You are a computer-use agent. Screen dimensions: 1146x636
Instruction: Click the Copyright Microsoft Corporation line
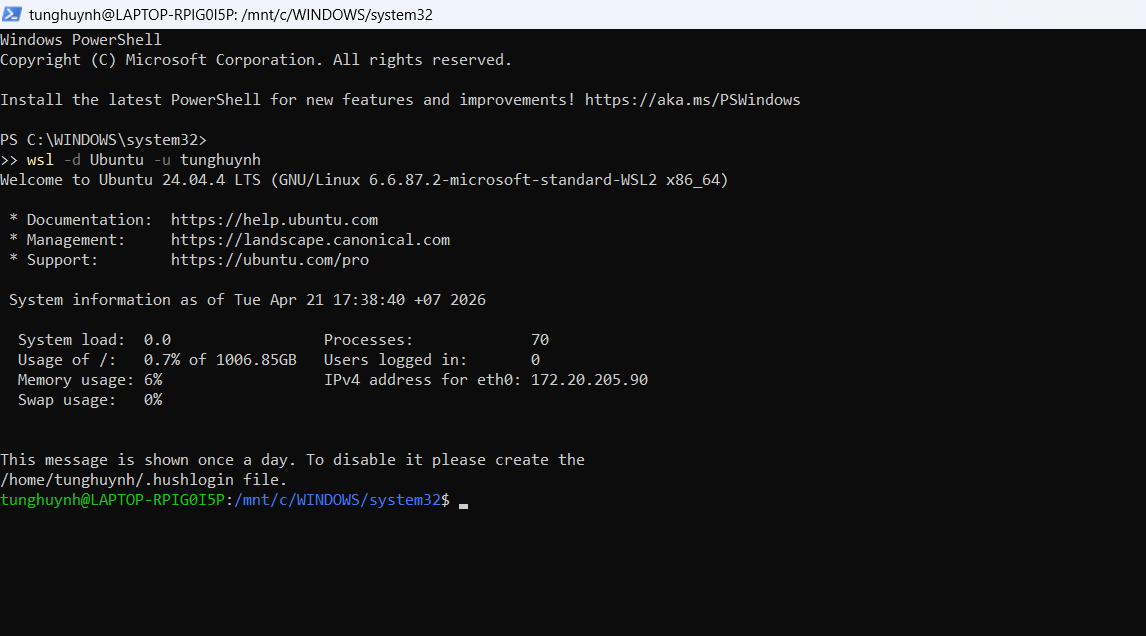[255, 60]
